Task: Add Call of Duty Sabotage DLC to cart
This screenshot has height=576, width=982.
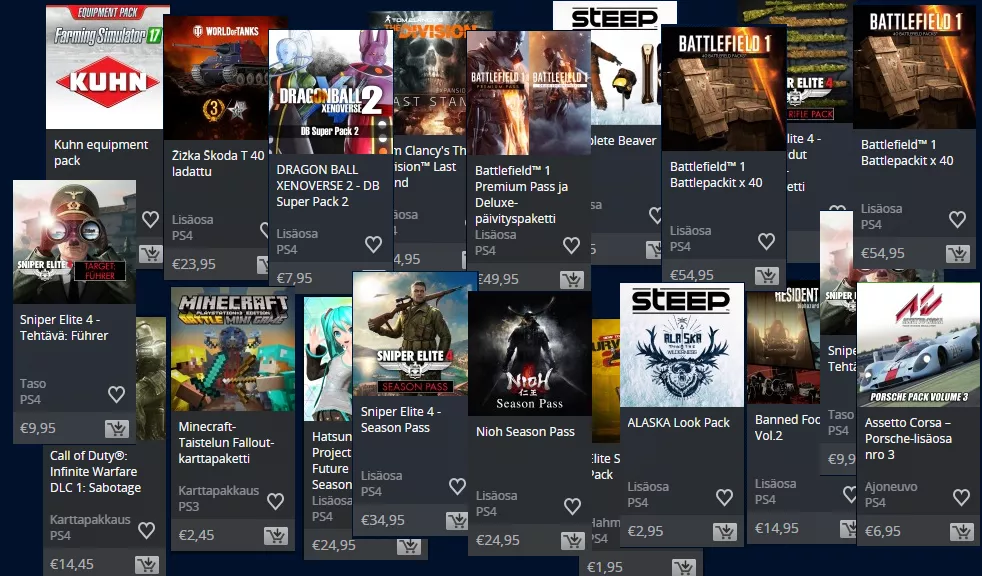Action: point(147,565)
